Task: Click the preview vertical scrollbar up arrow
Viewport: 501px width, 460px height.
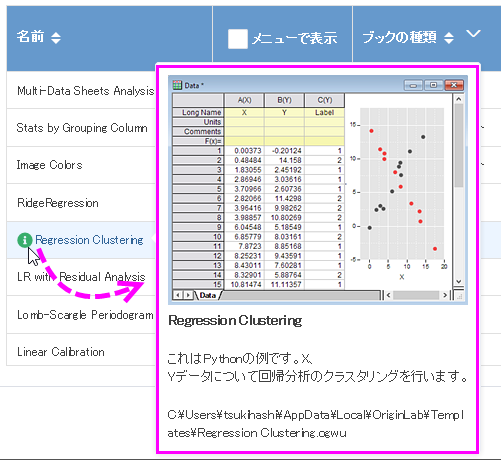Action: (459, 99)
